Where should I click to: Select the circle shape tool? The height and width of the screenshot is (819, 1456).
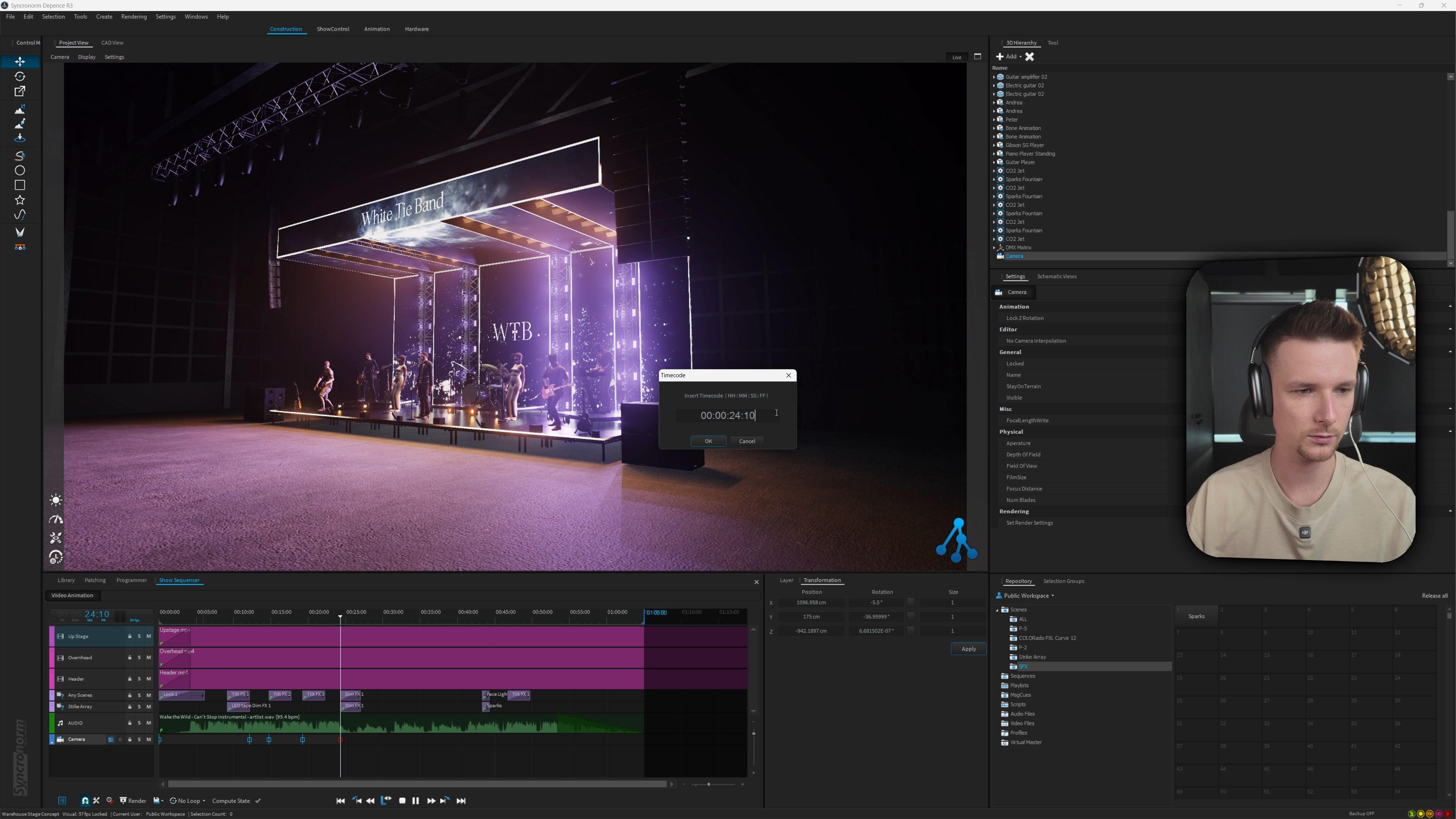[20, 170]
